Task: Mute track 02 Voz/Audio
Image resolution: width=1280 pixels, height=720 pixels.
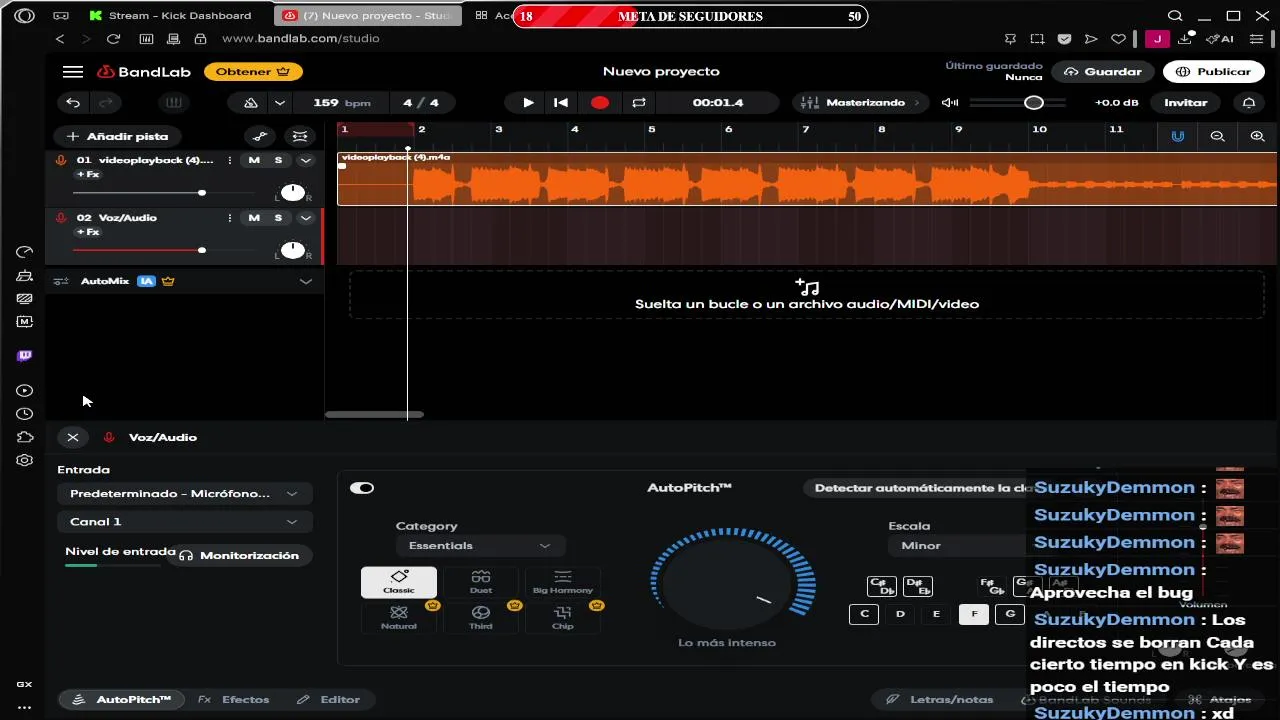Action: coord(254,217)
